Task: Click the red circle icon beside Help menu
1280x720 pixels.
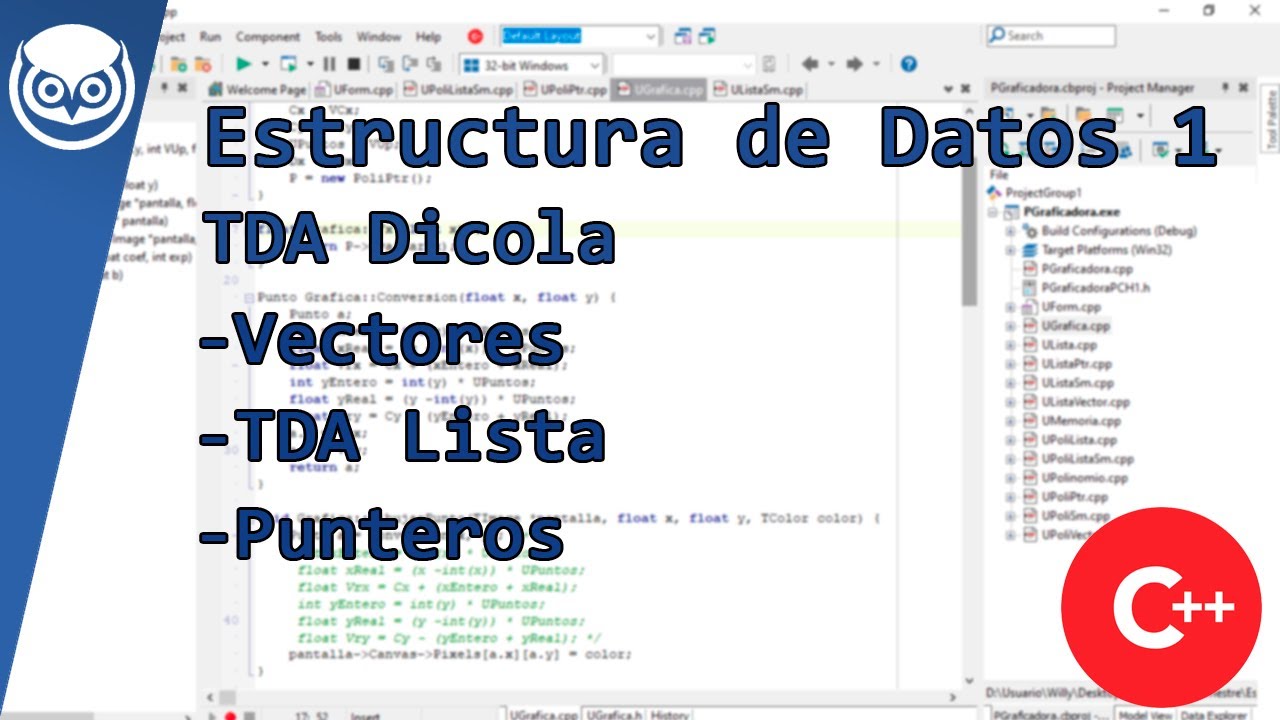Action: [476, 36]
